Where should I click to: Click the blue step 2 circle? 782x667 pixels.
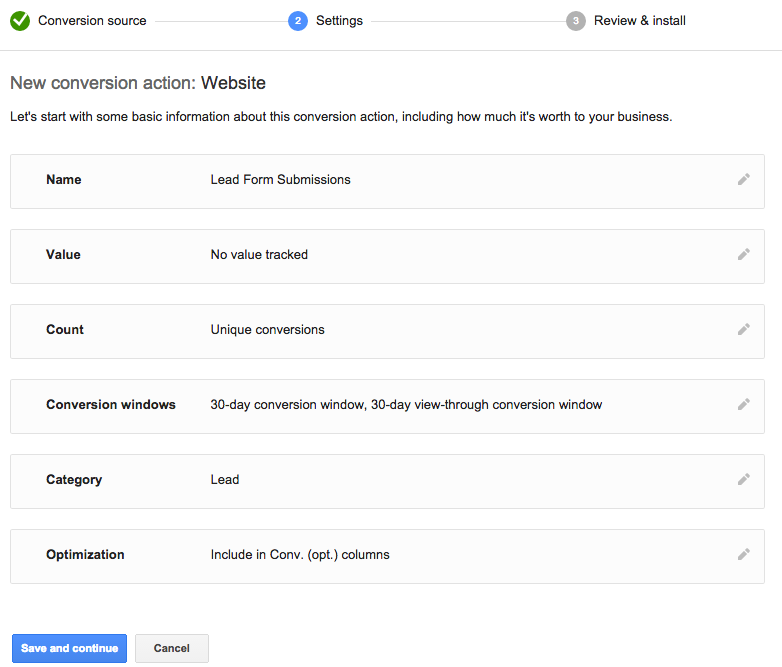coord(298,21)
